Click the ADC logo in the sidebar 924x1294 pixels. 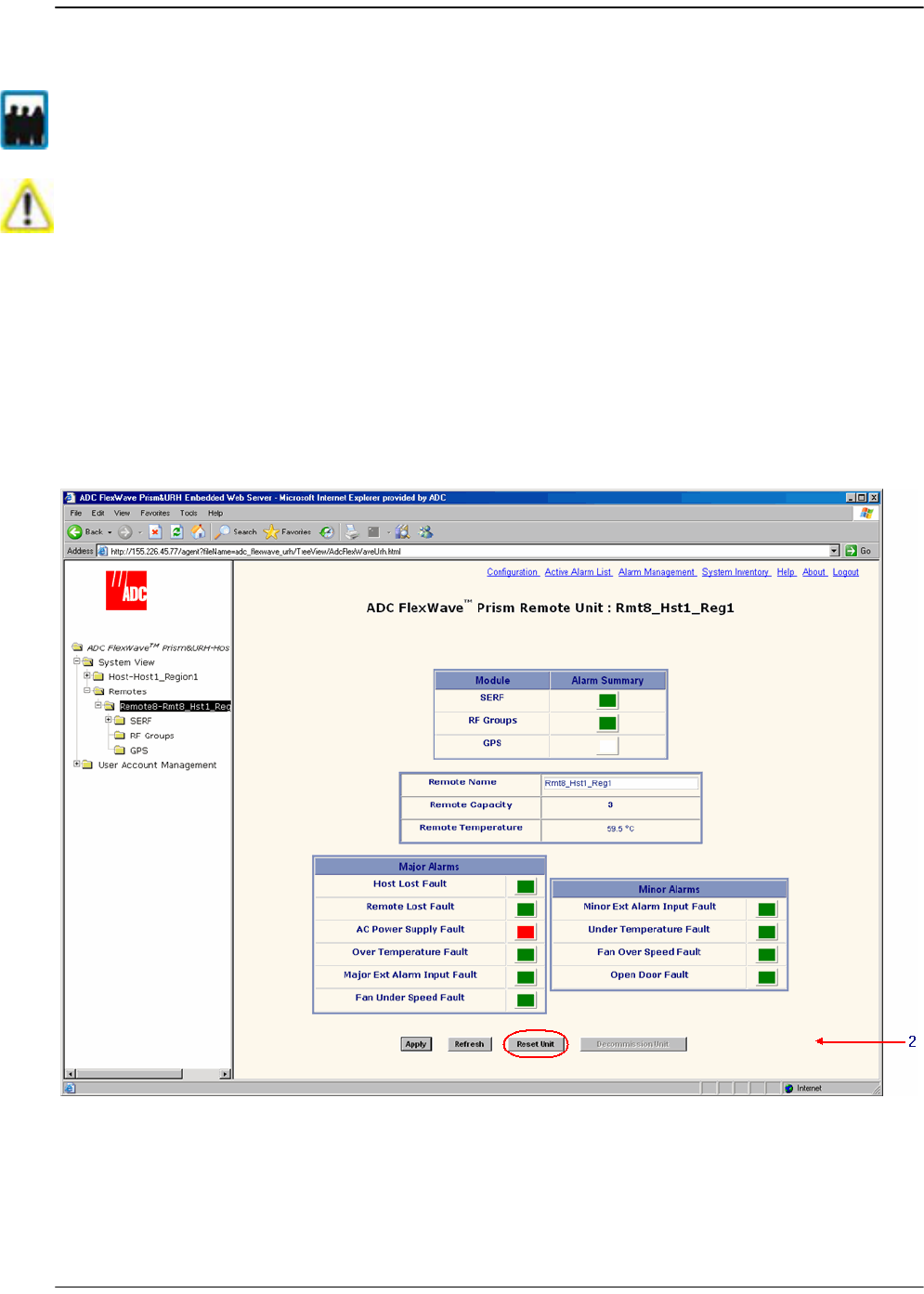click(x=126, y=590)
